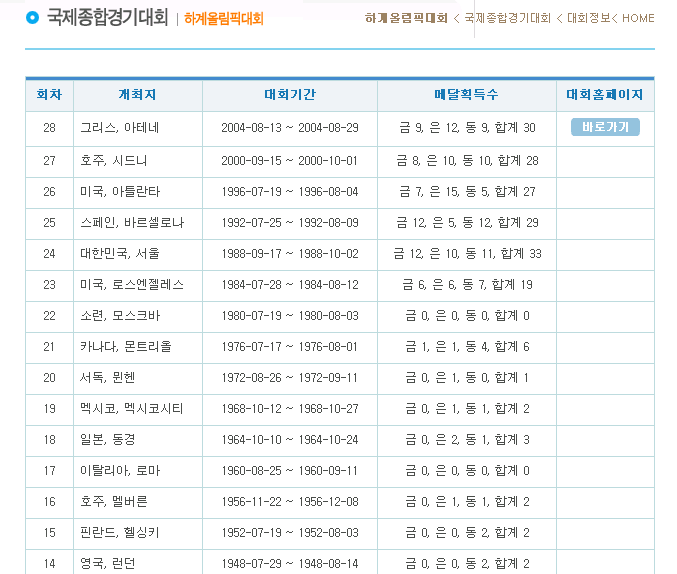
Task: Click the date range 2004-08-13 ~ 2004-08-29
Action: (290, 128)
